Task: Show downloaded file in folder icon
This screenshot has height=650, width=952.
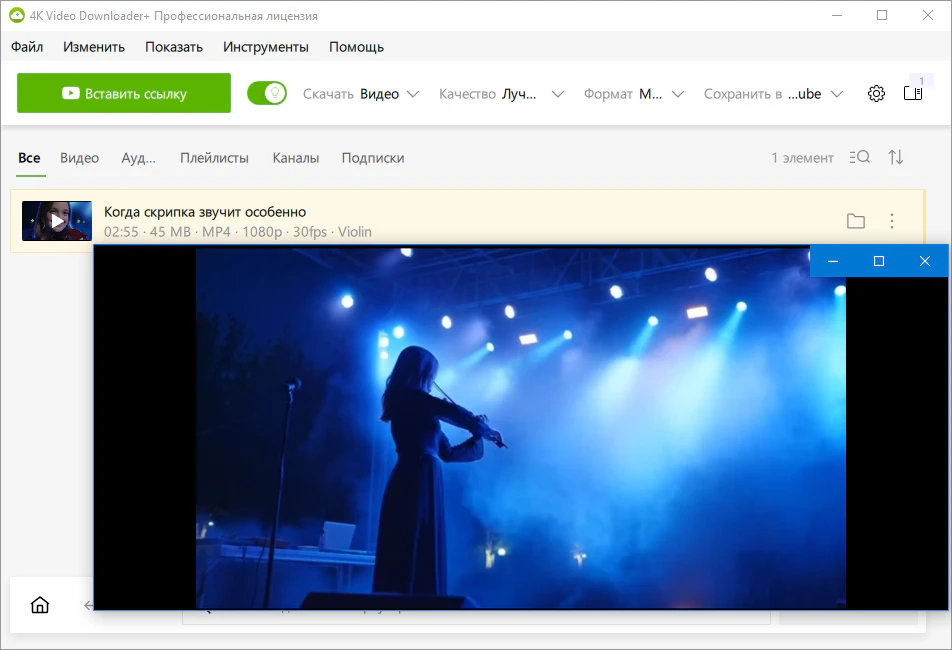Action: pyautogui.click(x=855, y=221)
